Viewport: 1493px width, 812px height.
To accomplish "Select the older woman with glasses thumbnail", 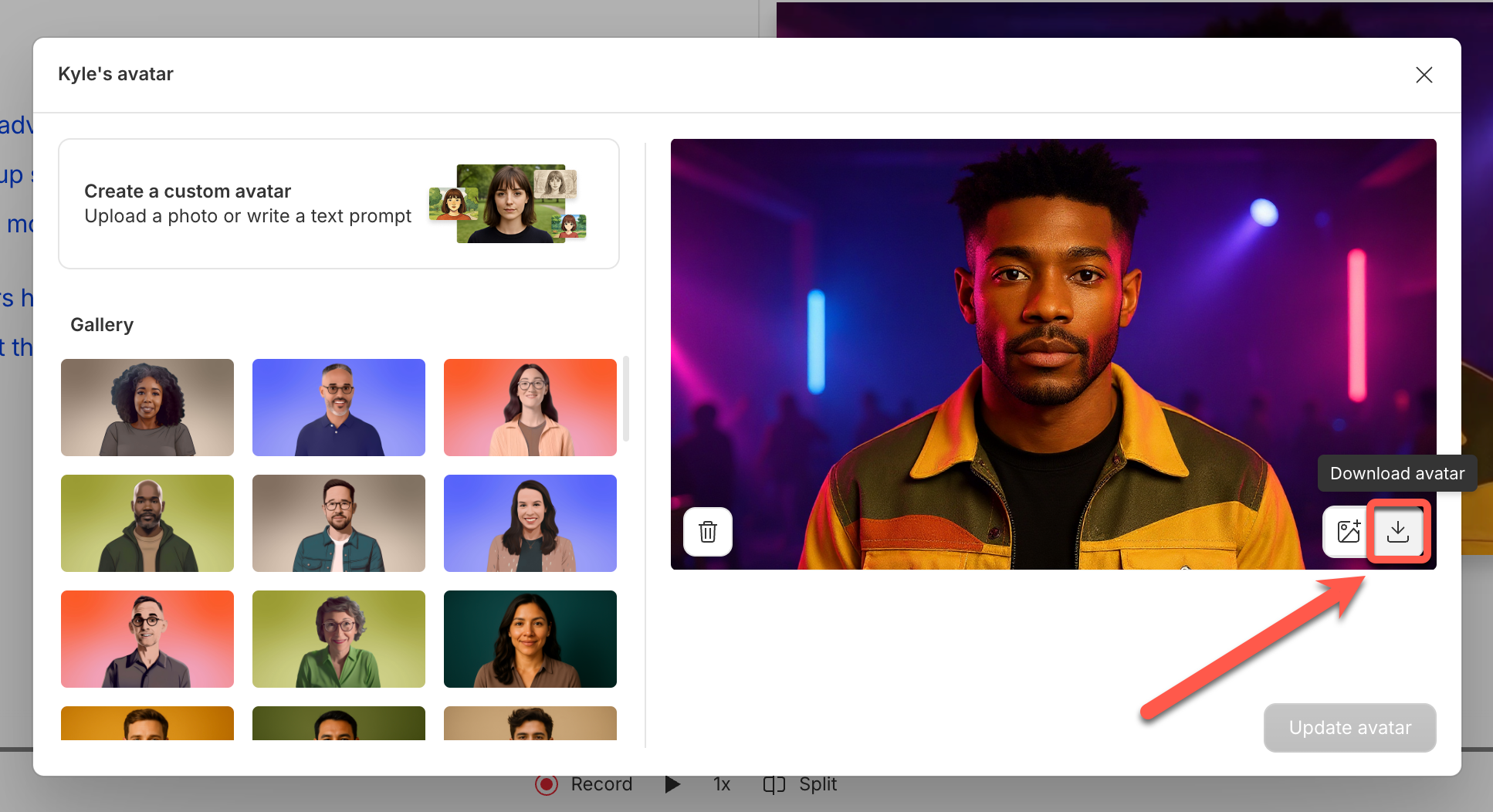I will 338,639.
